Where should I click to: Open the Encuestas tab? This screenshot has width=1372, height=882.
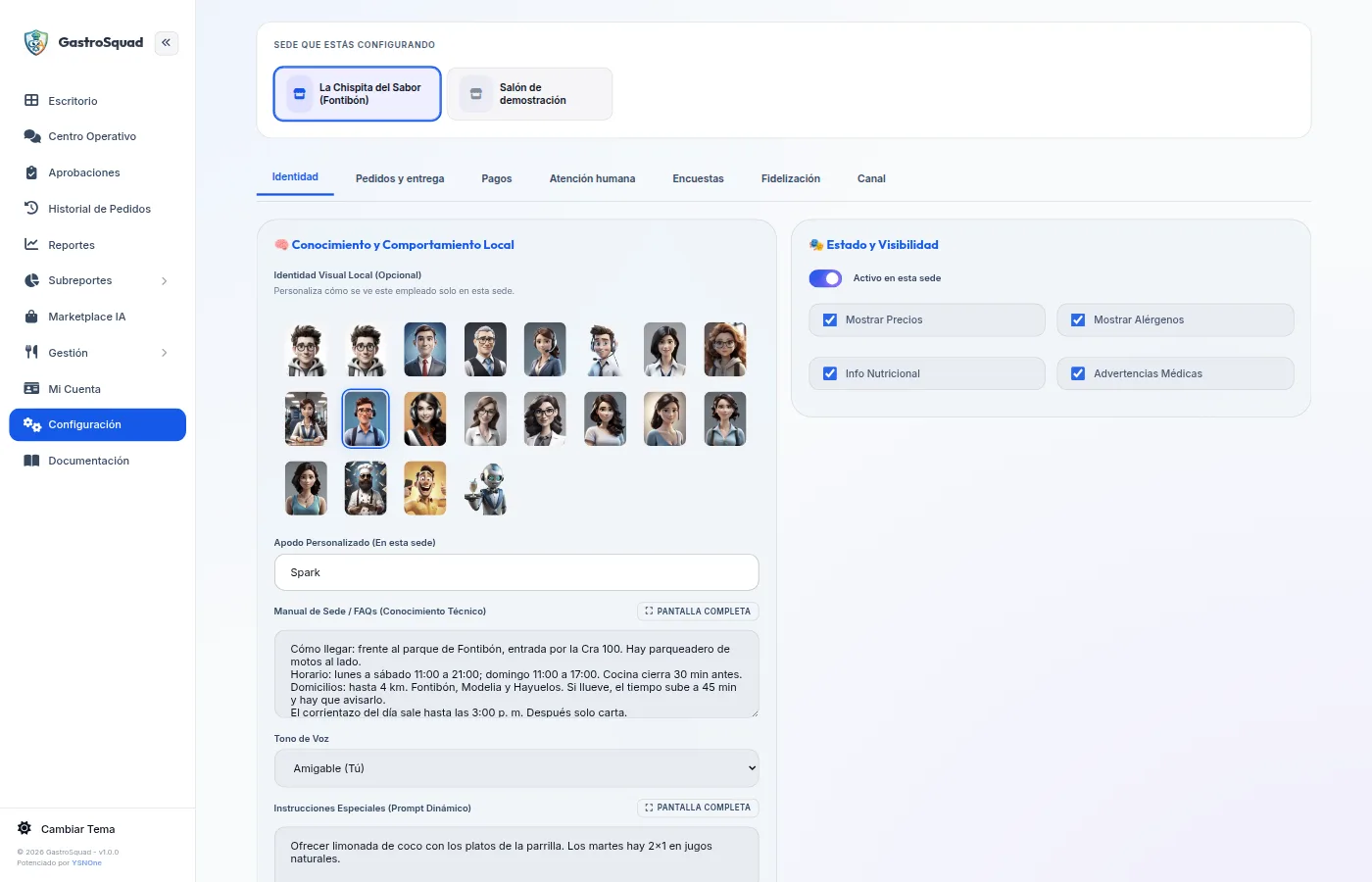click(x=698, y=178)
